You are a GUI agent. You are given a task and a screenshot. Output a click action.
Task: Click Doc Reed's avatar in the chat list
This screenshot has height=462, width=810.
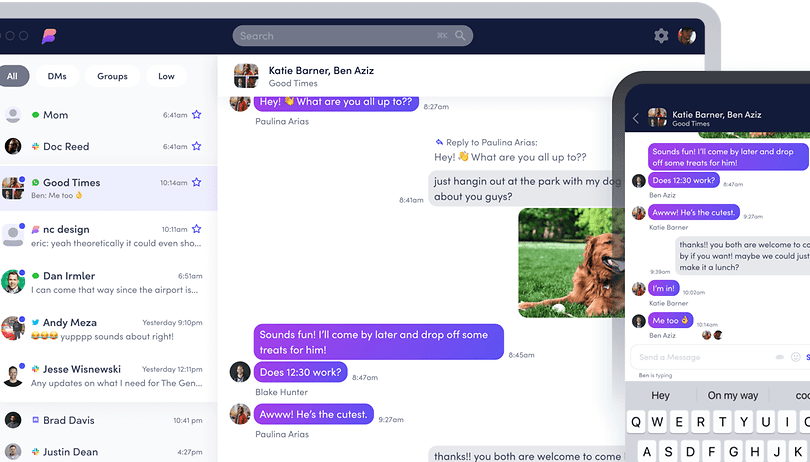[x=13, y=146]
